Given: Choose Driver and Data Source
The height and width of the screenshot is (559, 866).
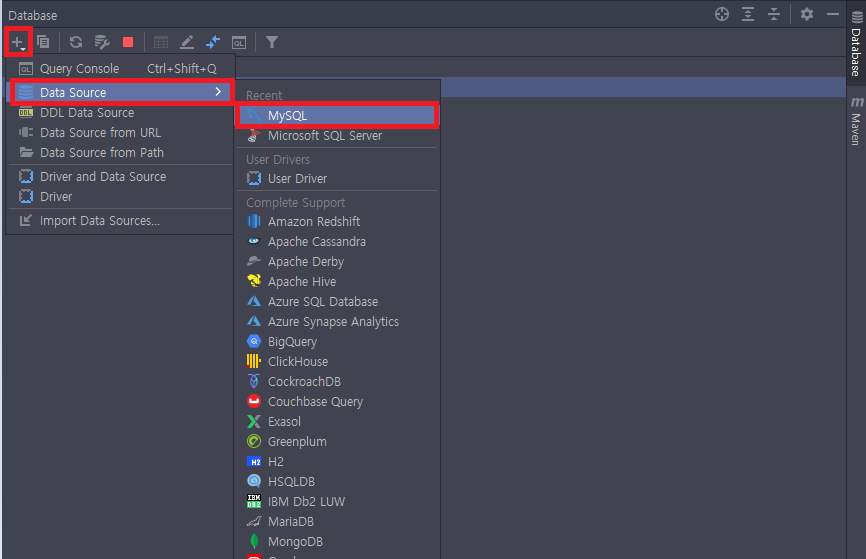Looking at the screenshot, I should (x=120, y=177).
